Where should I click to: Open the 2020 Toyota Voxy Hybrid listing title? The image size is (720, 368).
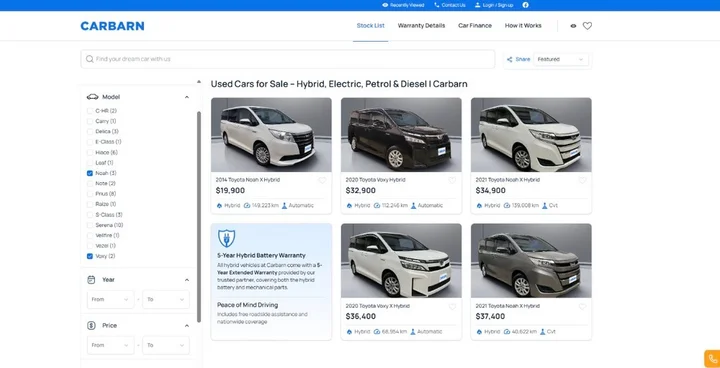point(375,180)
